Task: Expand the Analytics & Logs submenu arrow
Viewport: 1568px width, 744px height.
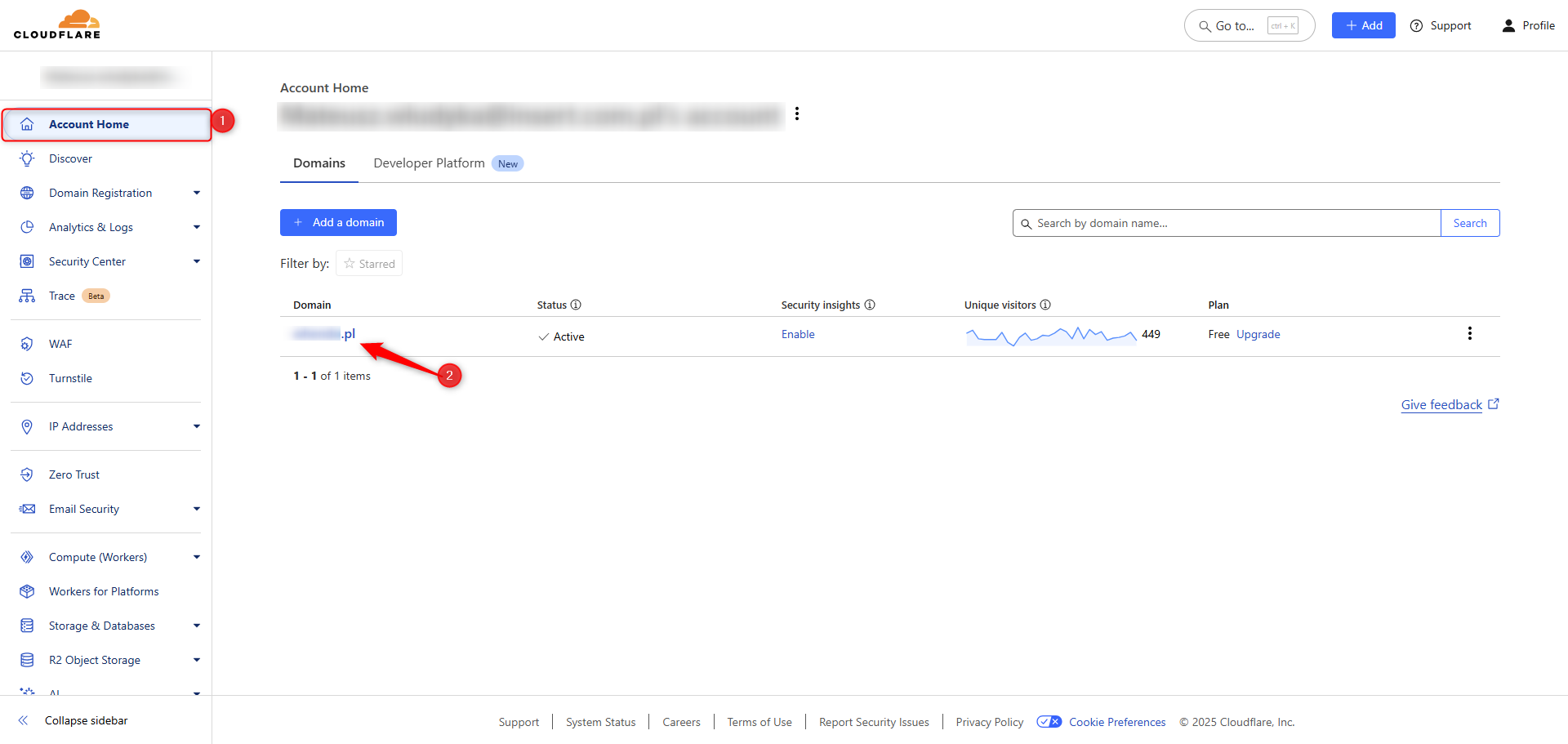Action: tap(197, 227)
